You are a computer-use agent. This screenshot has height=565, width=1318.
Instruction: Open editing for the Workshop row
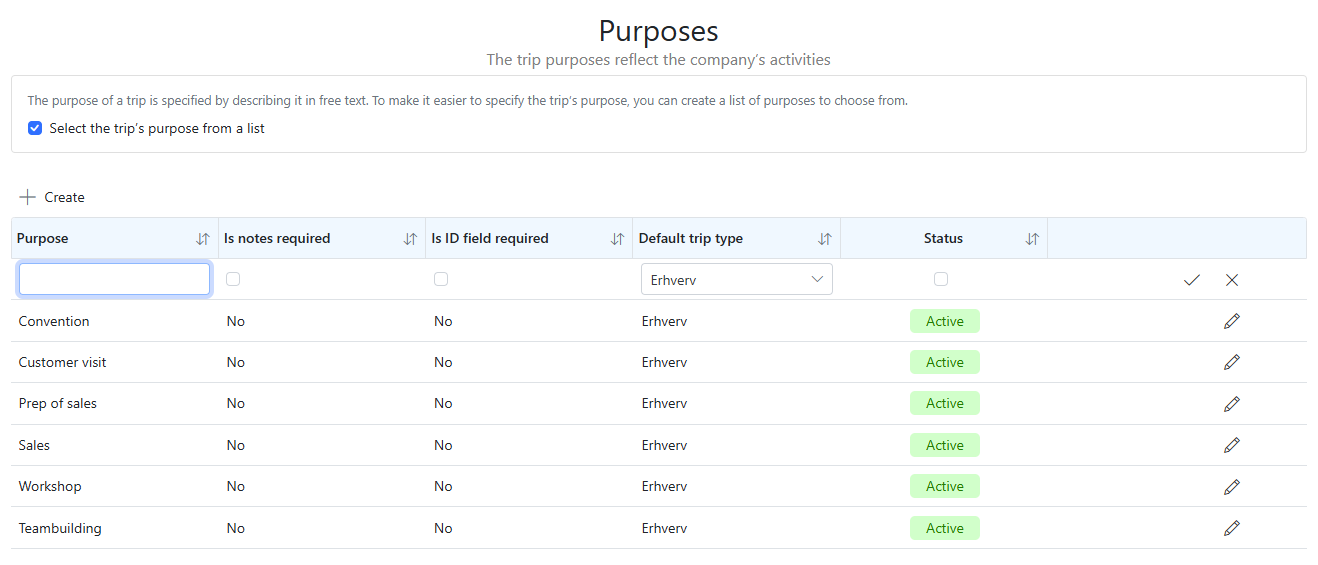[x=1231, y=487]
